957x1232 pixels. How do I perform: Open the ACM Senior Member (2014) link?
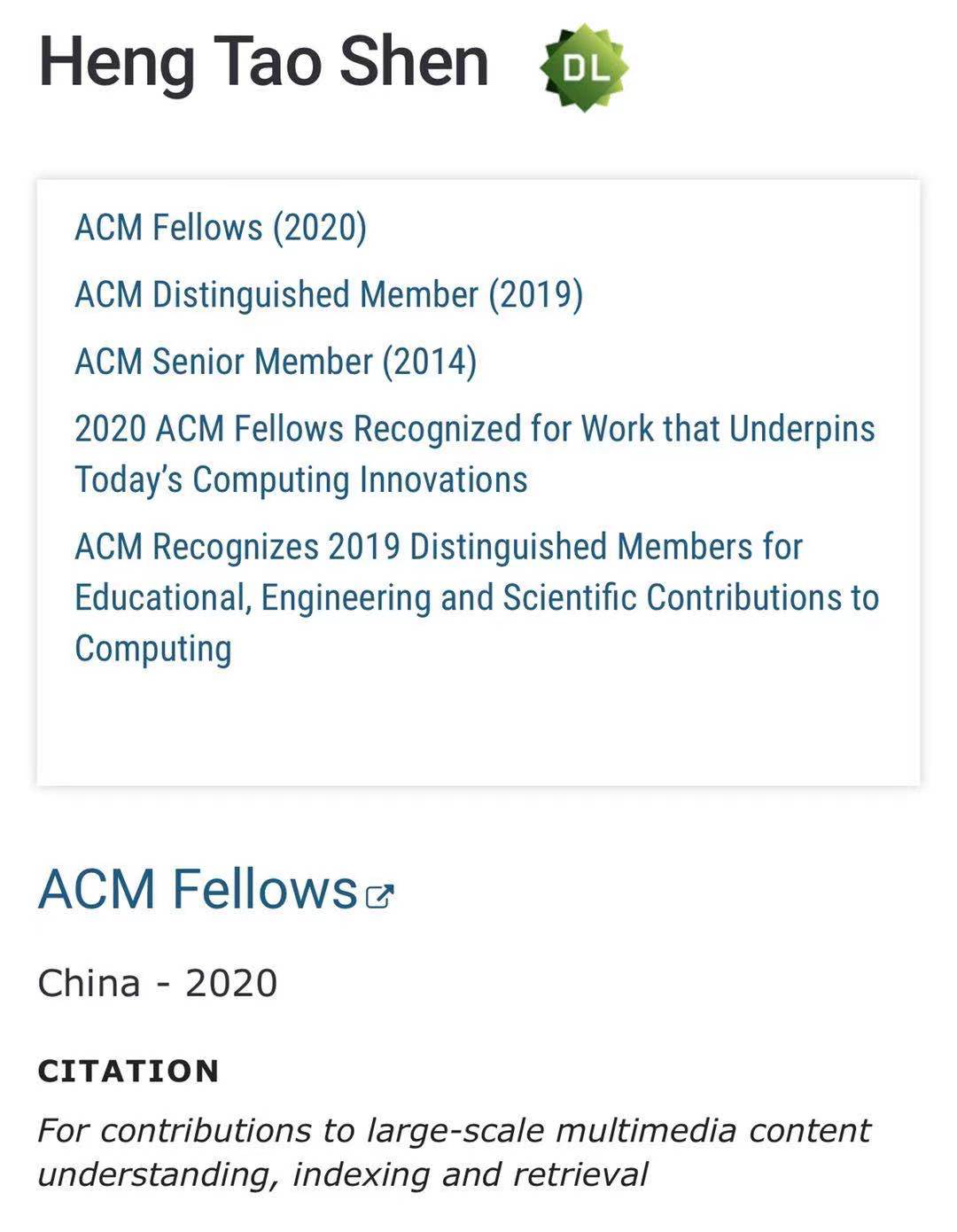(x=276, y=362)
